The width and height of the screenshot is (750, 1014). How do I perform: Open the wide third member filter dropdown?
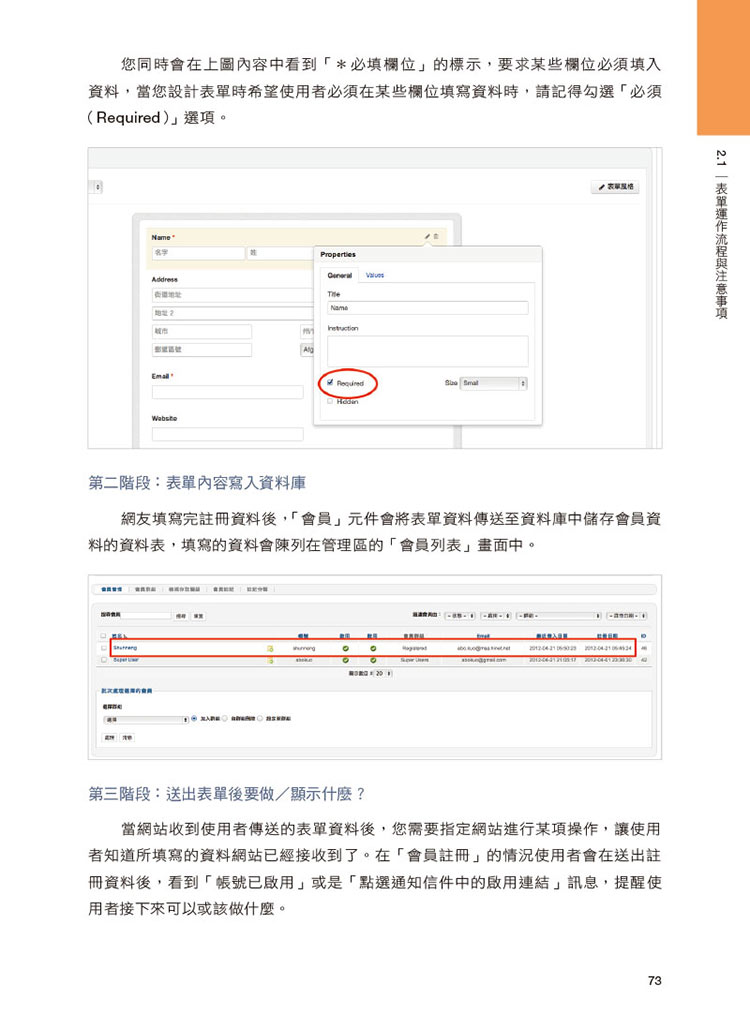[x=559, y=616]
